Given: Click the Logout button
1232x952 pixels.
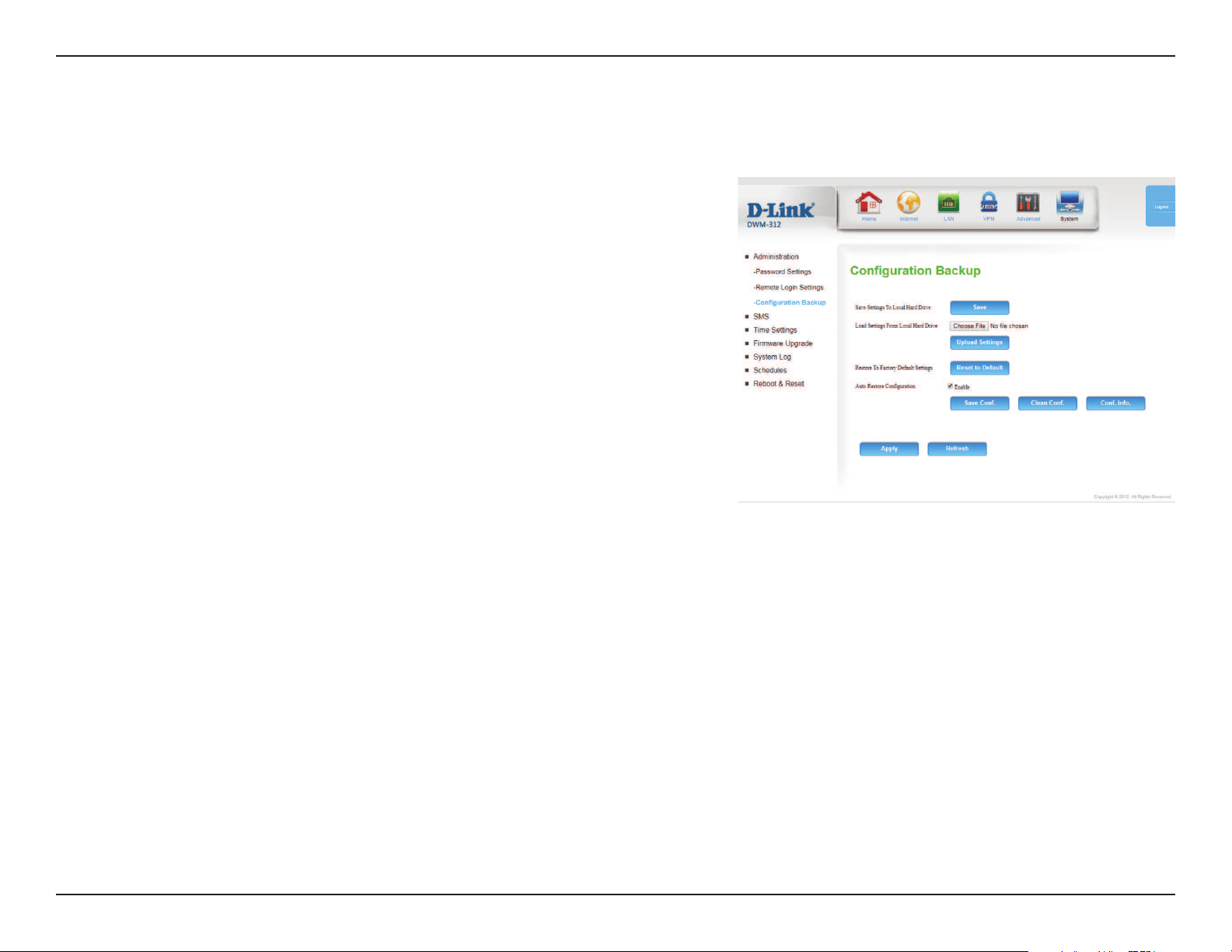Looking at the screenshot, I should point(1160,206).
